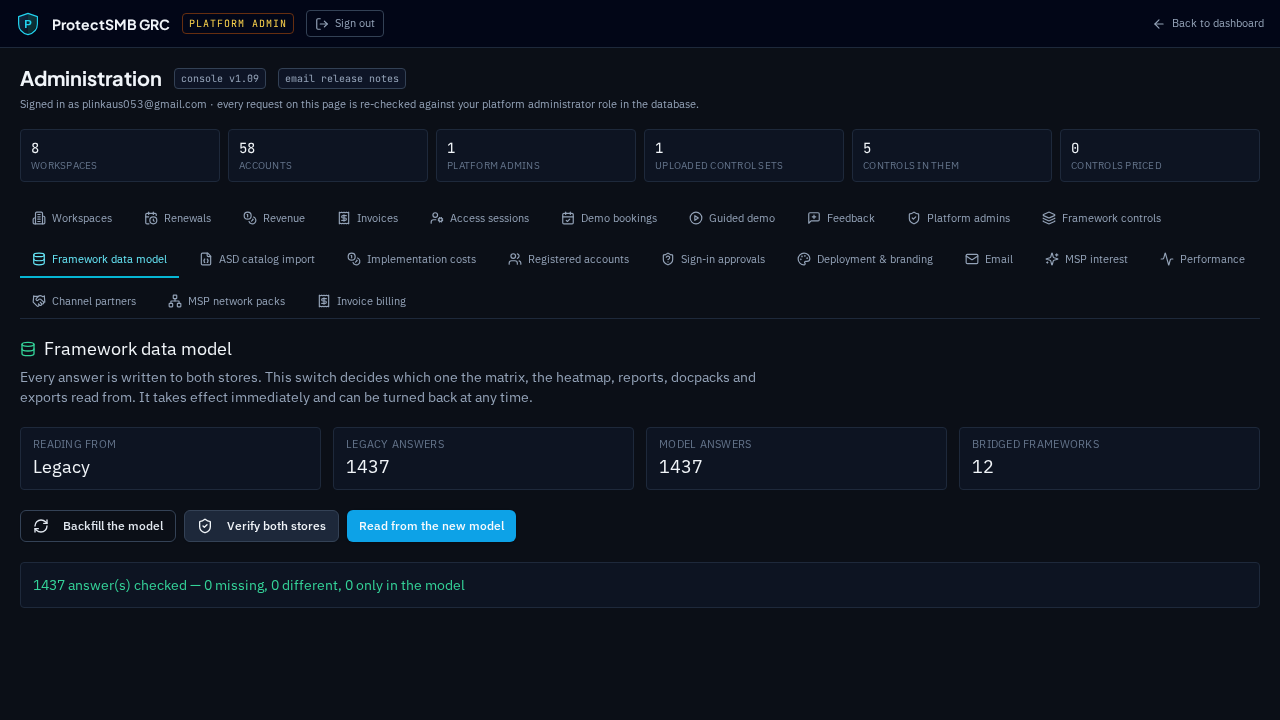Click Backfill the model button
The height and width of the screenshot is (720, 1280).
[98, 526]
